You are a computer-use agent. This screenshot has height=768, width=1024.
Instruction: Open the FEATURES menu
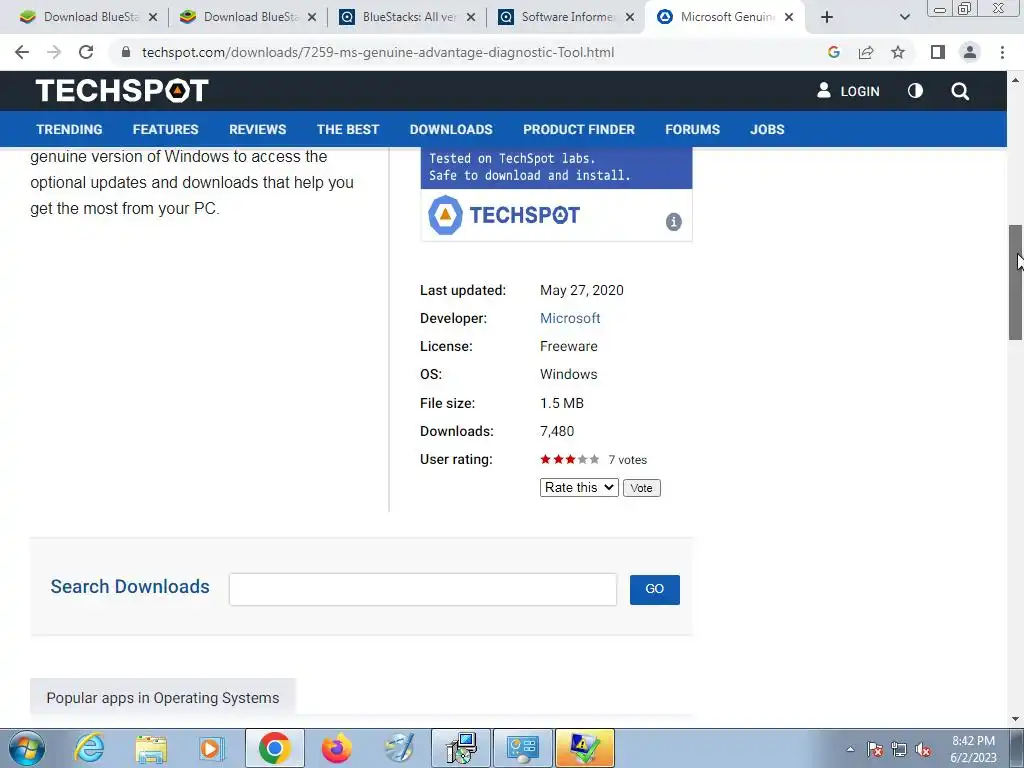pos(165,129)
